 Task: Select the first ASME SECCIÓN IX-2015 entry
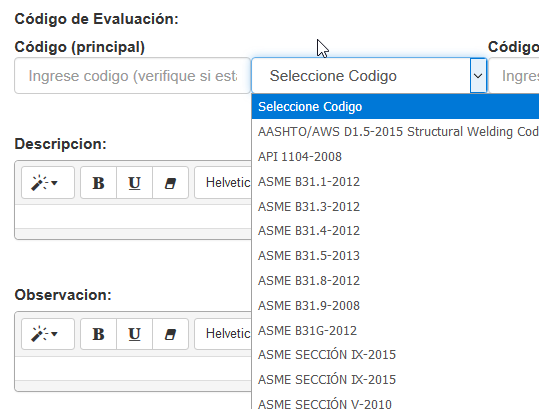(x=395, y=355)
